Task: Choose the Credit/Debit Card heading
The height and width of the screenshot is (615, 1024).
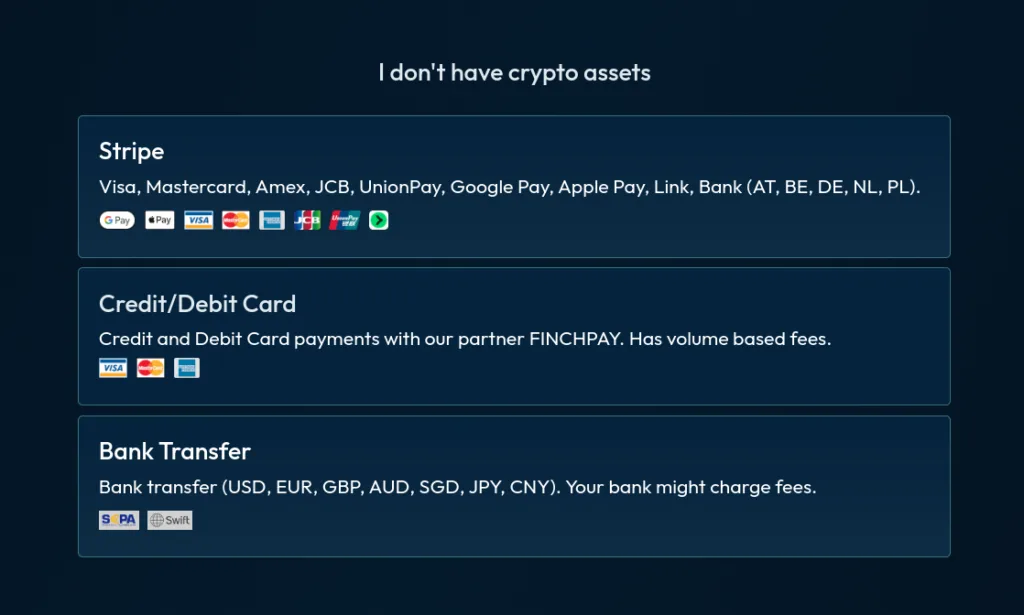Action: (197, 304)
